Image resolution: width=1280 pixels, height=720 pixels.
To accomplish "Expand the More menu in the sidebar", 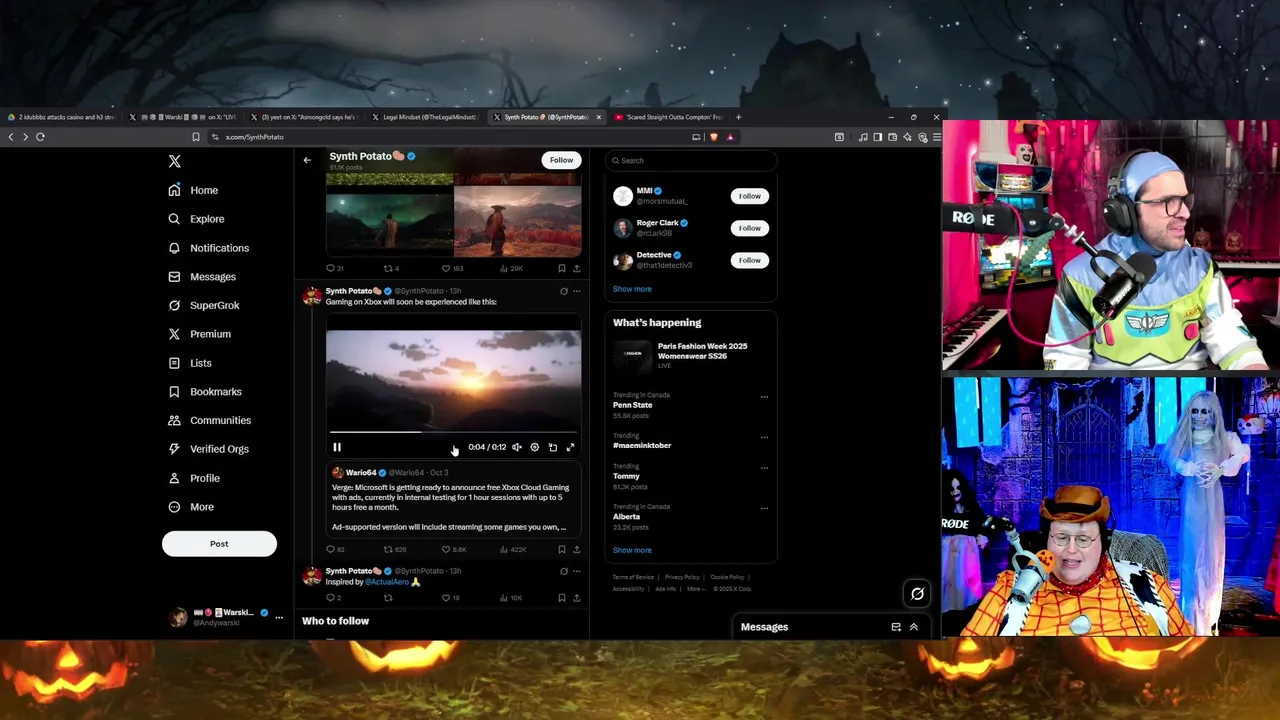I will click(x=192, y=507).
